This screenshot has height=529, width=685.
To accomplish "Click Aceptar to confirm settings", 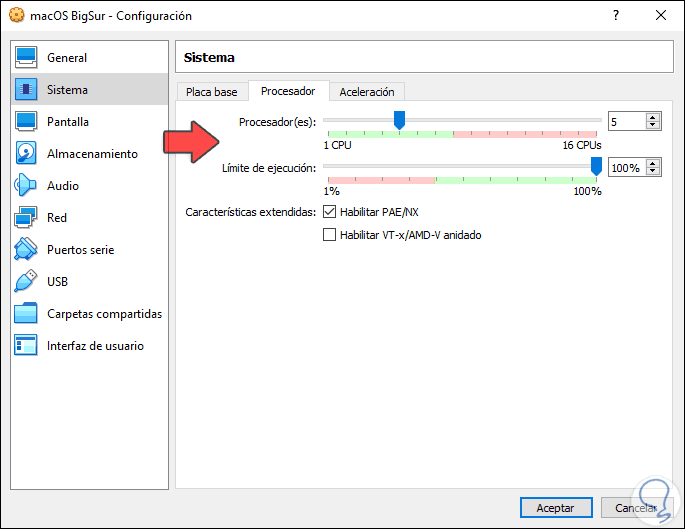I will 556,508.
